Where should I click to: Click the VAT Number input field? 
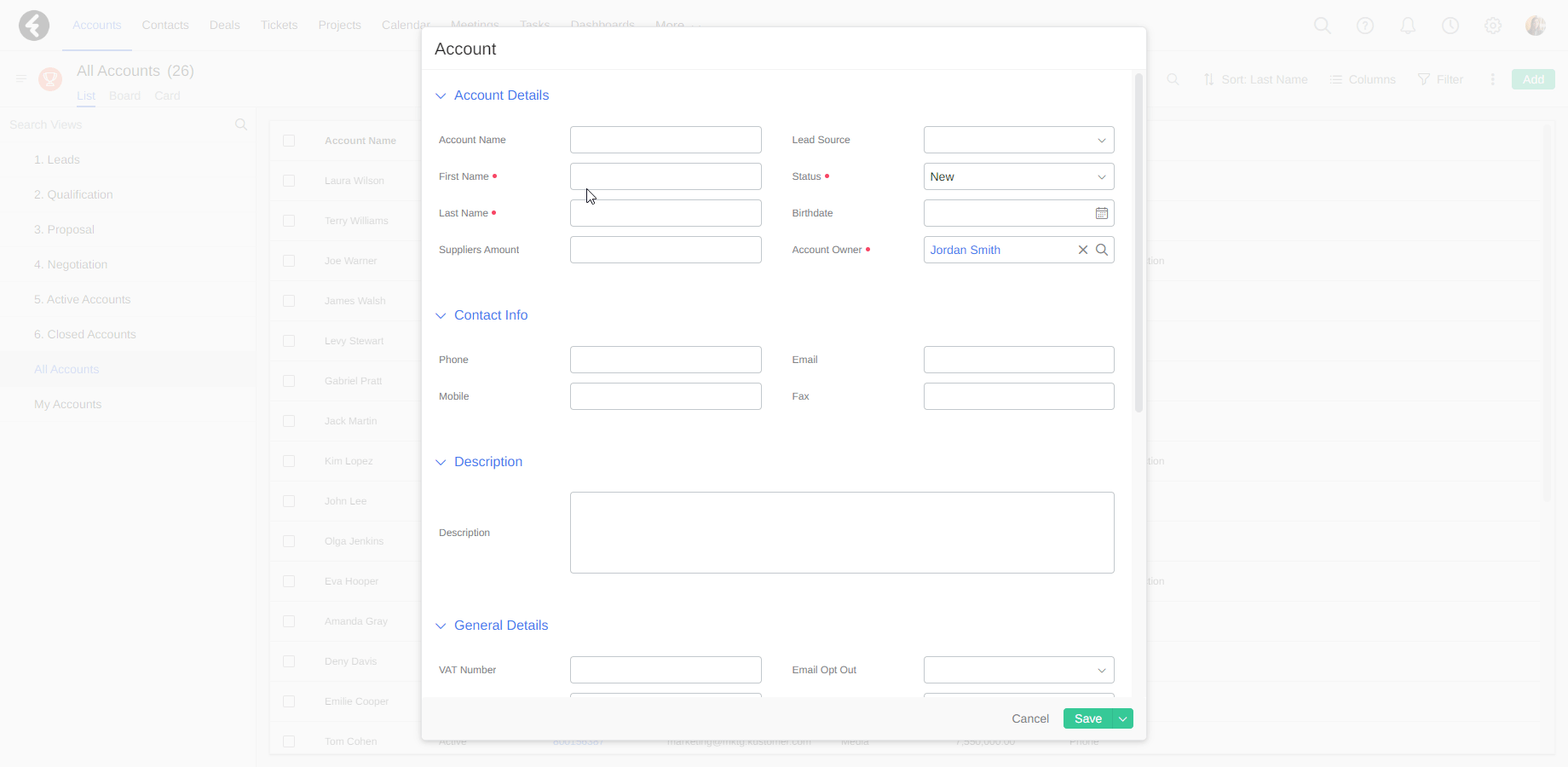666,670
